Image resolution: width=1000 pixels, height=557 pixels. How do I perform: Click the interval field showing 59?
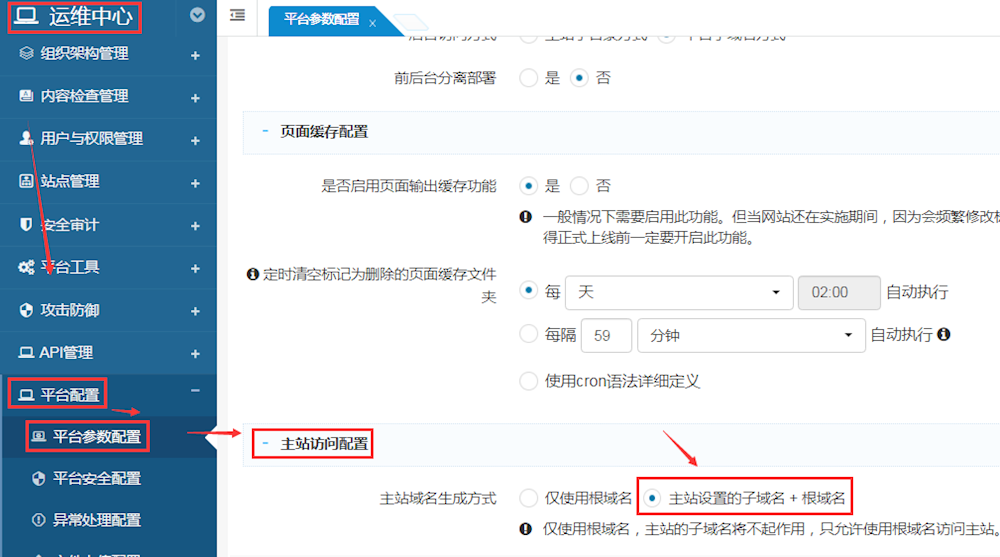pos(605,336)
